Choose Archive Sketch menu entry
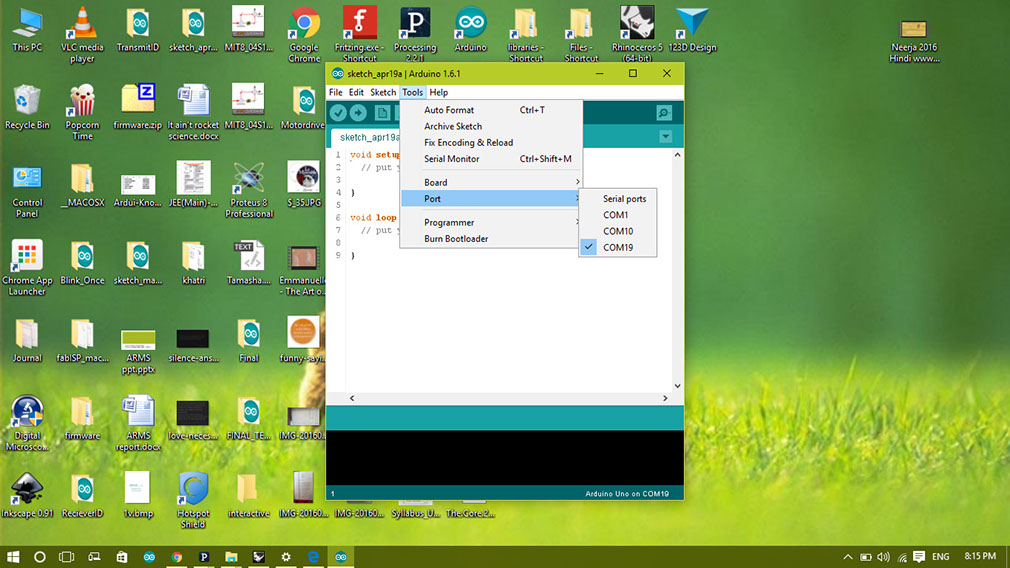This screenshot has height=568, width=1010. (491, 126)
